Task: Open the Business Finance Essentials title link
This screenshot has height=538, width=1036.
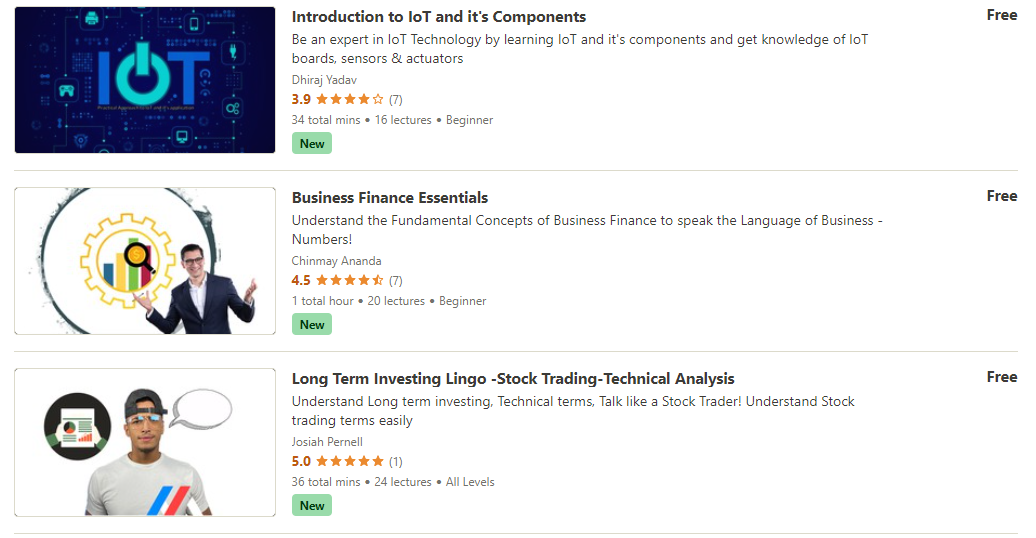Action: [x=390, y=198]
